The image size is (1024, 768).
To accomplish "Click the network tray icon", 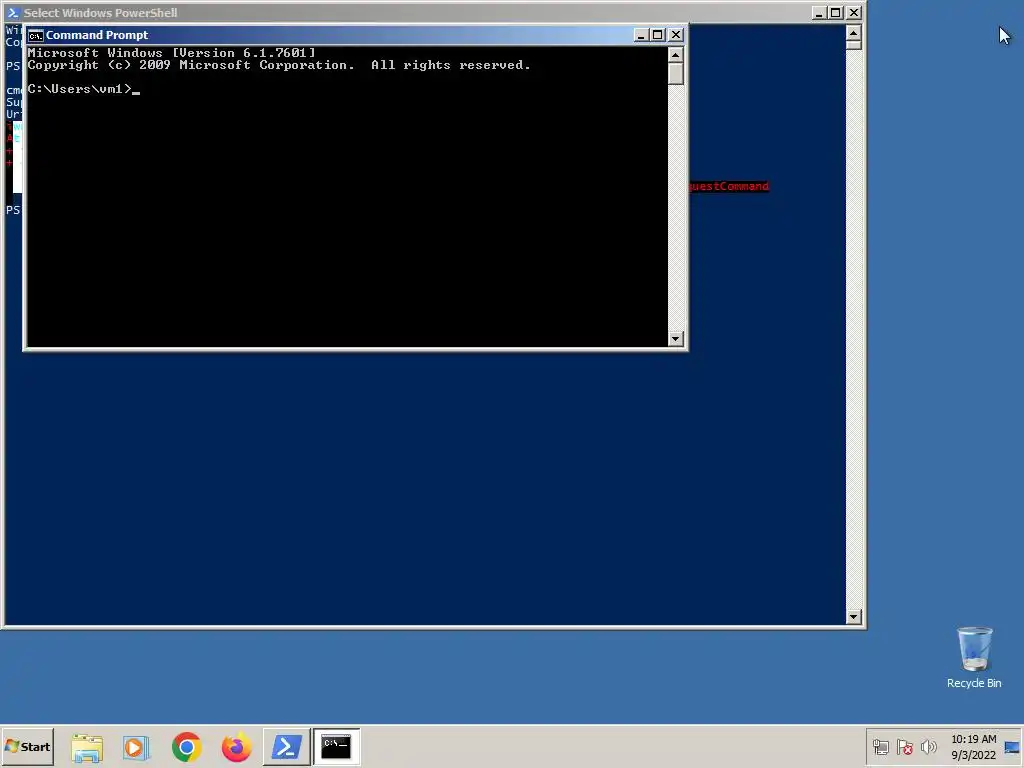I will tap(880, 746).
